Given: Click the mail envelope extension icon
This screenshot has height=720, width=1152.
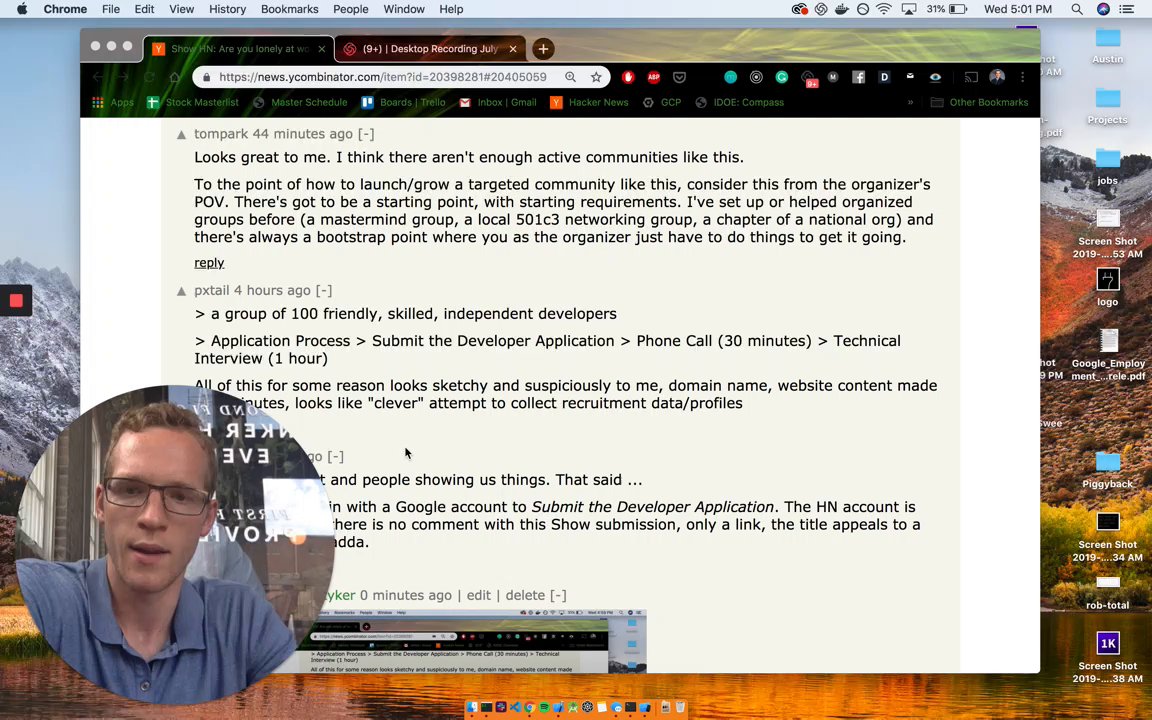Looking at the screenshot, I should (910, 76).
